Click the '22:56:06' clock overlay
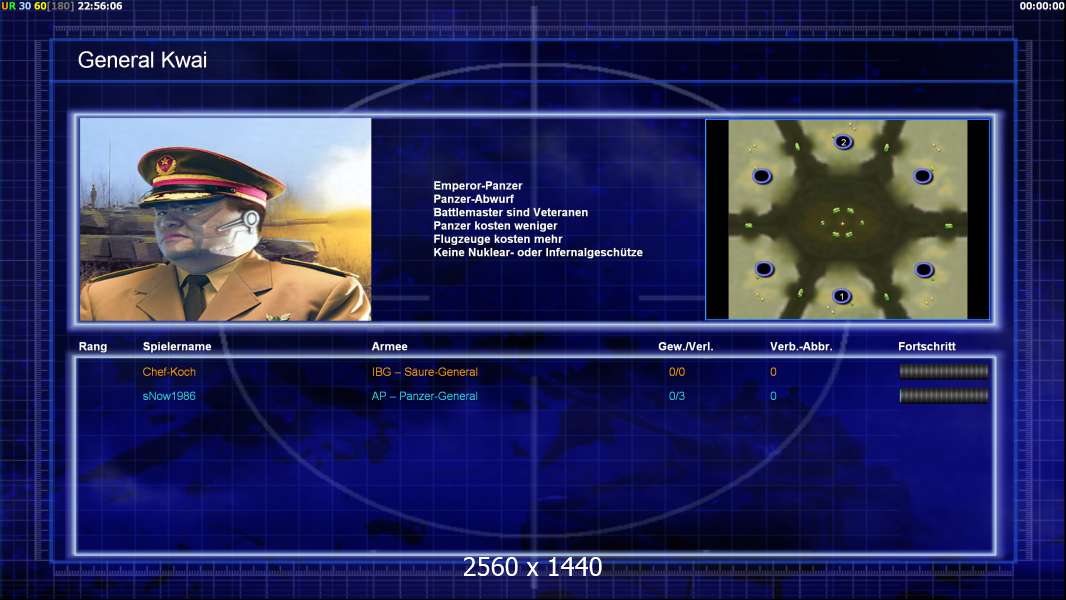This screenshot has width=1066, height=600. pos(100,6)
